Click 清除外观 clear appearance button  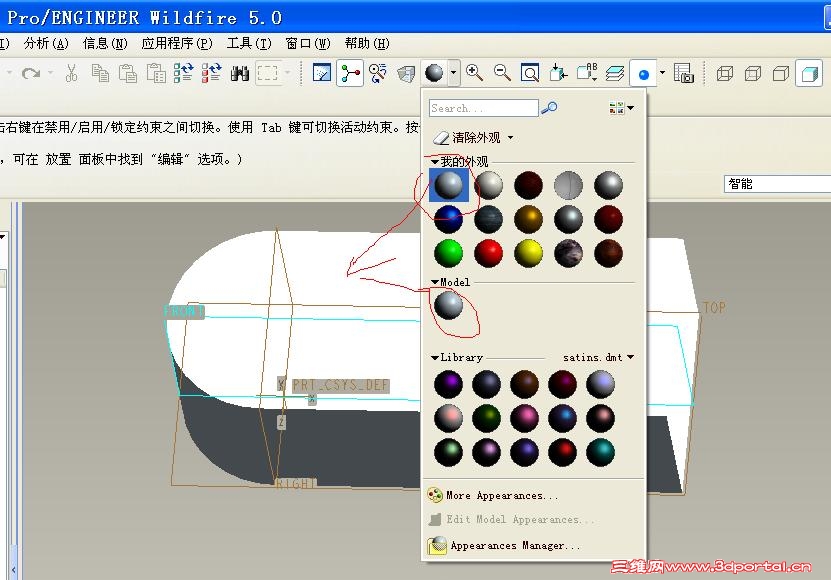[x=466, y=138]
